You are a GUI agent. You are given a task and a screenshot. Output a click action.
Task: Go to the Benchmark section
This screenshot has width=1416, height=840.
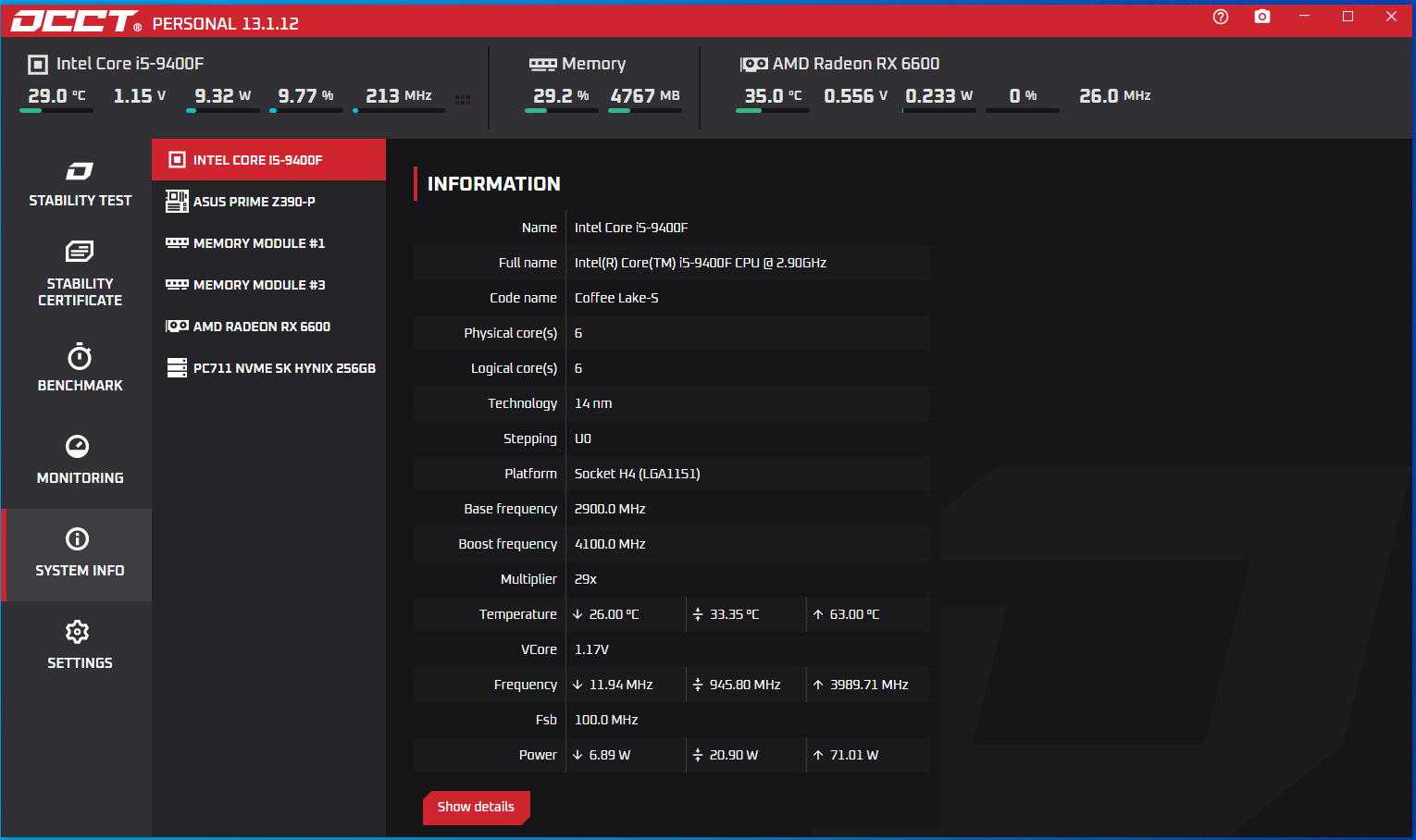point(80,368)
